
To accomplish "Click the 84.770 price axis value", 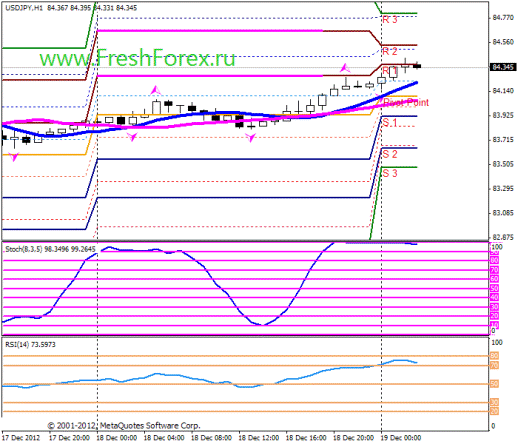I will click(x=503, y=18).
